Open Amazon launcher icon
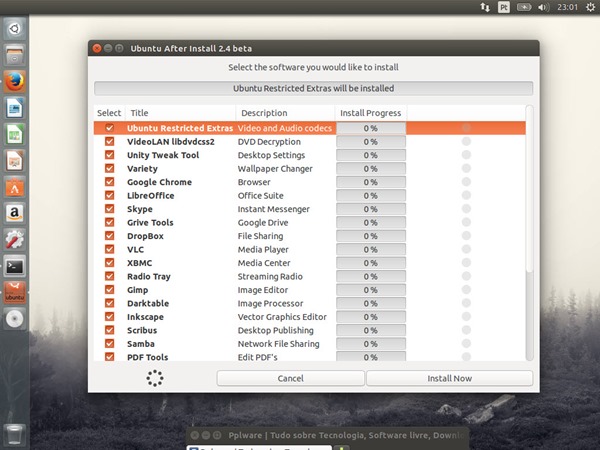Image resolution: width=600 pixels, height=450 pixels. (x=15, y=214)
